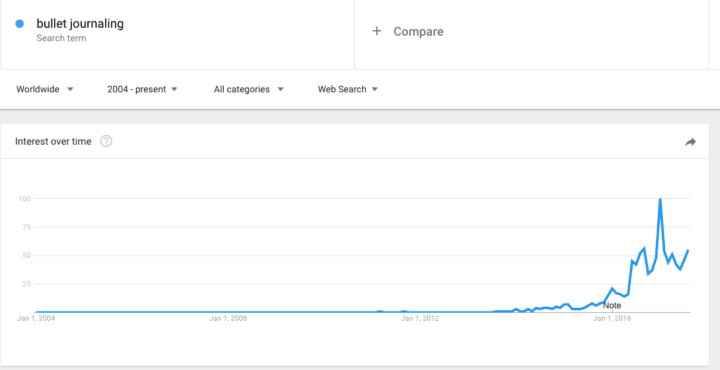The image size is (720, 370).
Task: Click the Jan 1, 2004 axis label
Action: (36, 318)
